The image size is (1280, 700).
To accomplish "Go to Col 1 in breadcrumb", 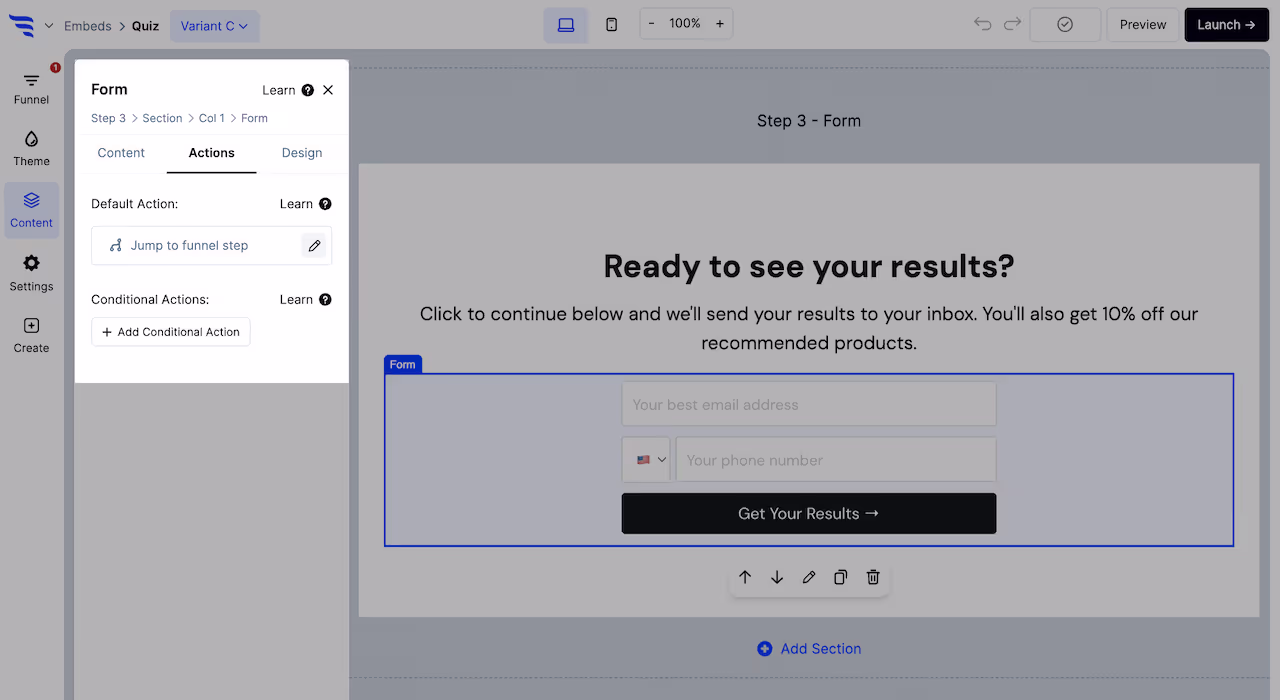I will click(x=212, y=118).
